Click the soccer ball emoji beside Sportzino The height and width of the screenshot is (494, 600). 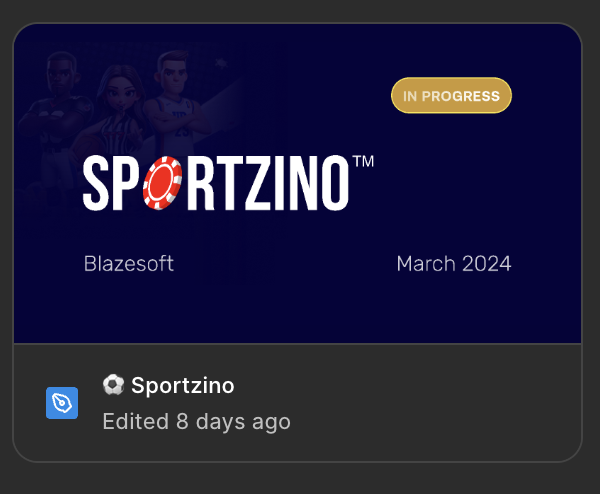click(x=113, y=385)
